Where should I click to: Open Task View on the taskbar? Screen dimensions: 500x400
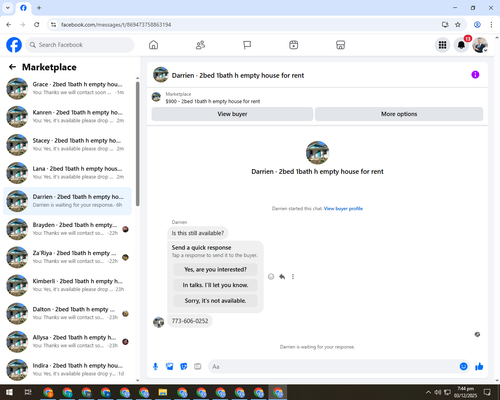pyautogui.click(x=28, y=392)
